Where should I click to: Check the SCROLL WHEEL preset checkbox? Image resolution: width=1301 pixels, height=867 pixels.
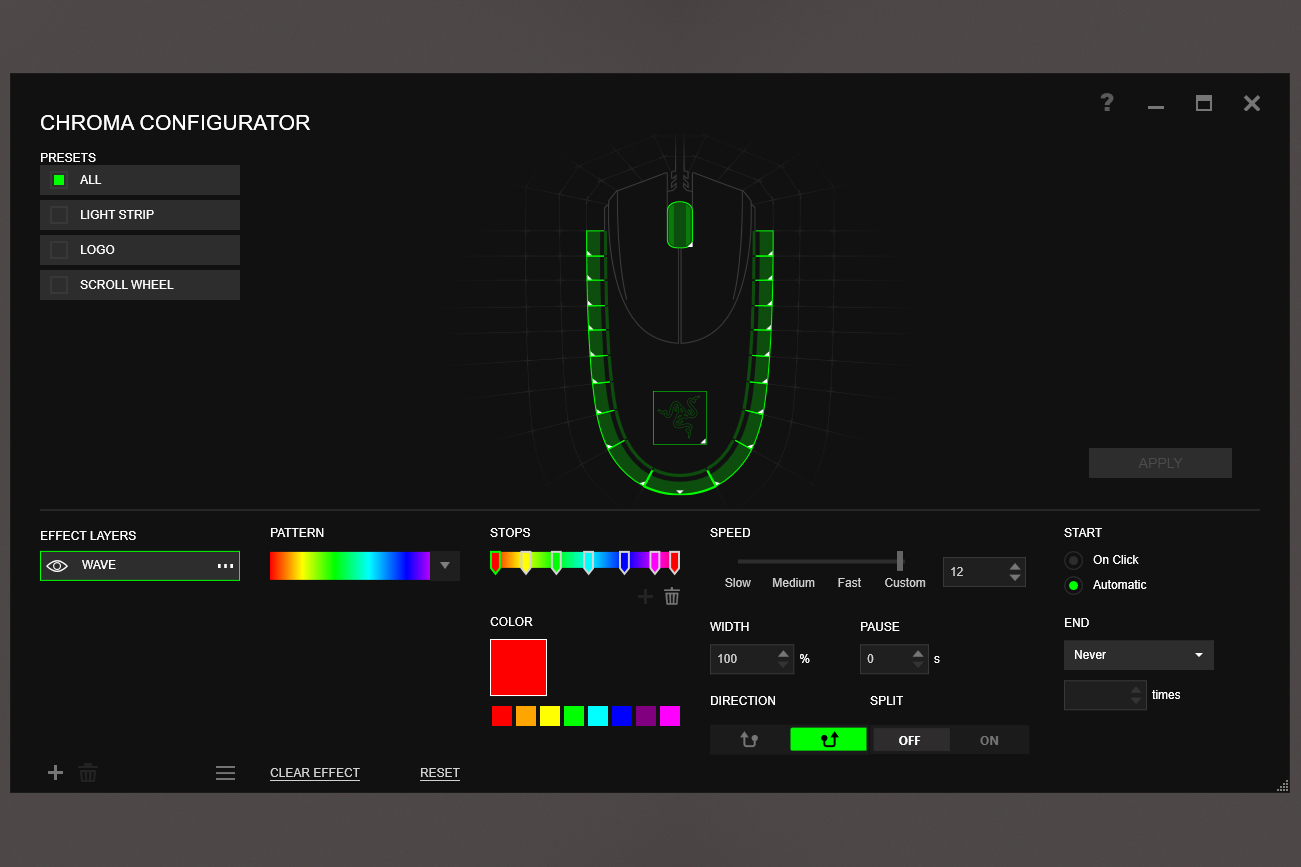point(59,285)
